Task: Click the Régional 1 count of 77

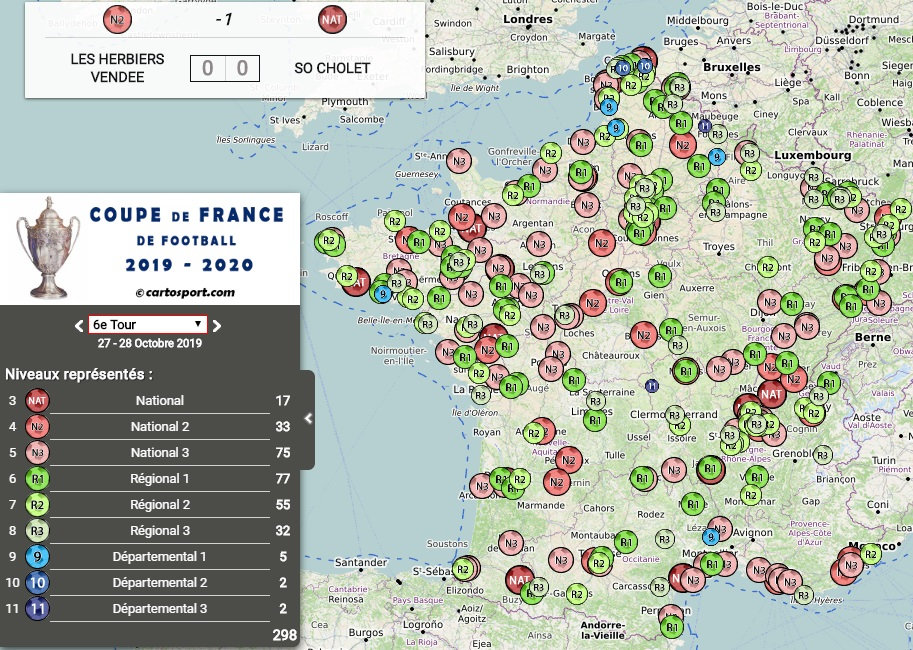Action: coord(282,479)
